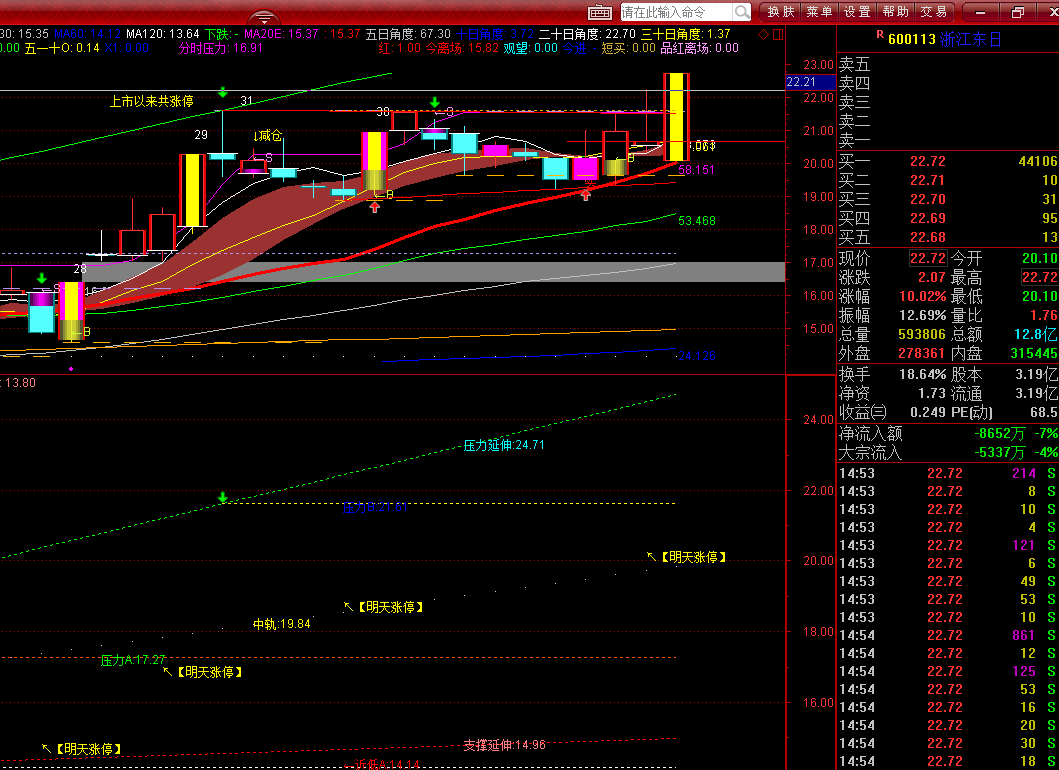Click the red diamond icon above chart
This screenshot has width=1059, height=770.
tap(763, 34)
